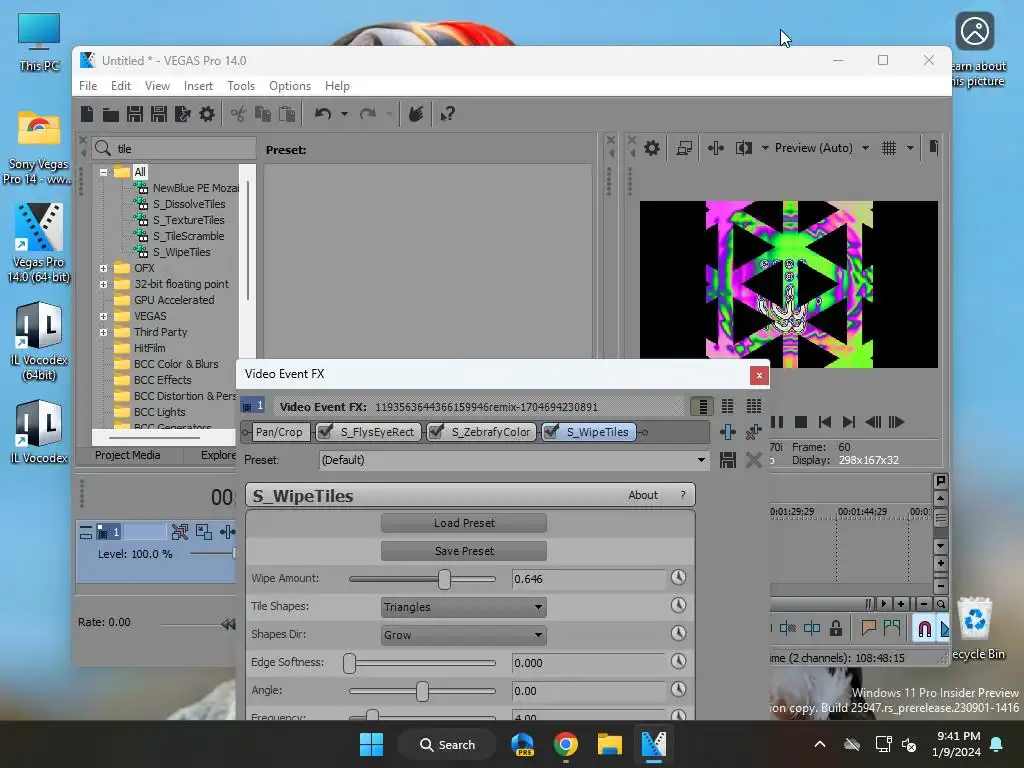Step to the next frame

pyautogui.click(x=897, y=423)
